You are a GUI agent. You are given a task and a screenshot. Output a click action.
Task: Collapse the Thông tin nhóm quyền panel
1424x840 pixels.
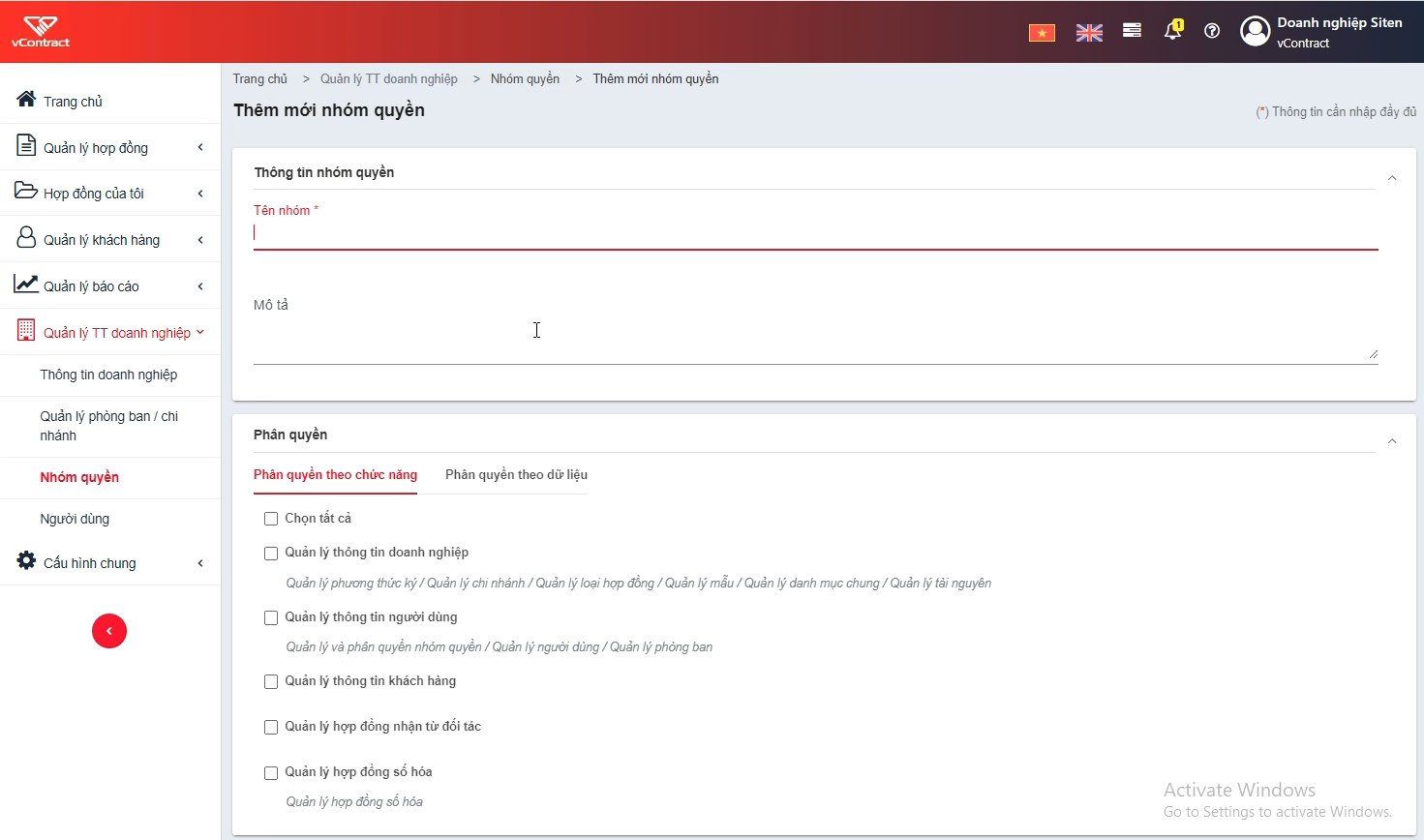click(x=1392, y=178)
